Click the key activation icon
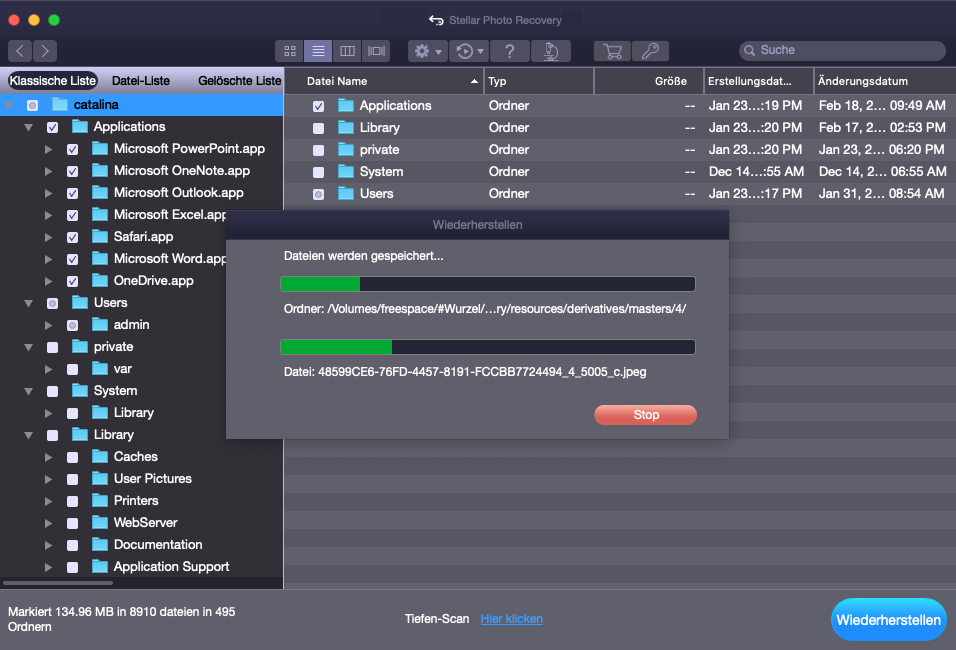956x650 pixels. pyautogui.click(x=651, y=51)
